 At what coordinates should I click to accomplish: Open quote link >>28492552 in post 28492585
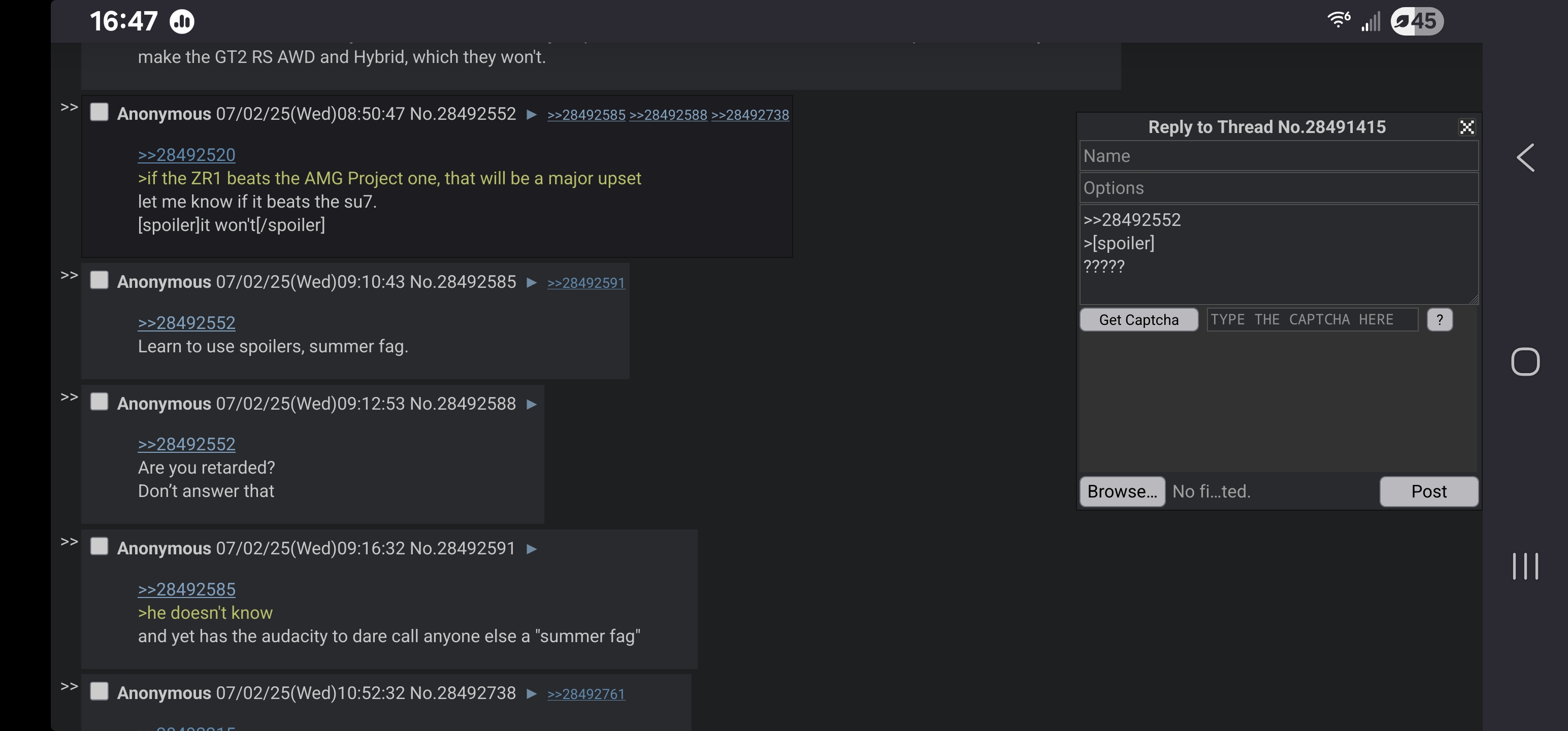[186, 323]
